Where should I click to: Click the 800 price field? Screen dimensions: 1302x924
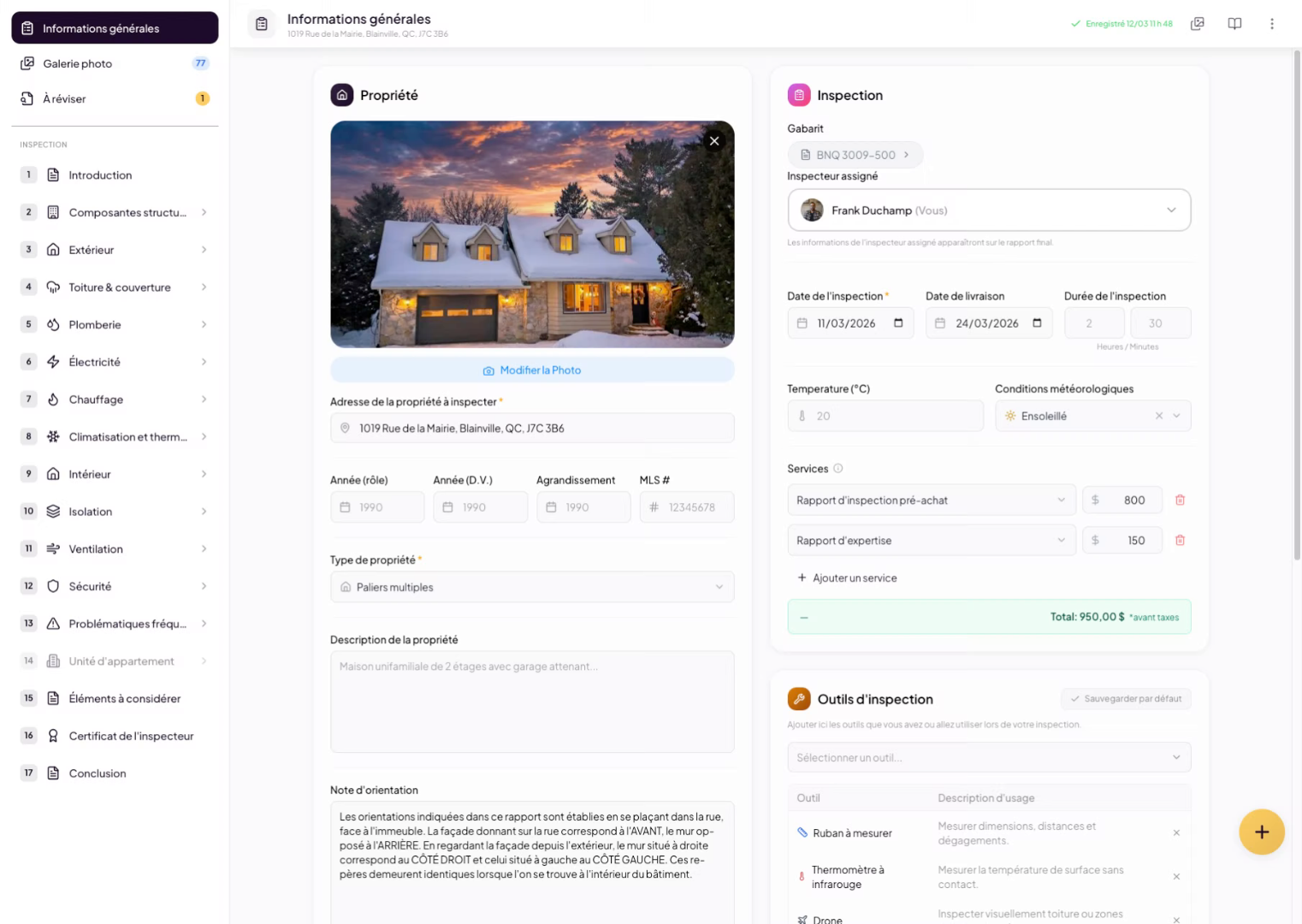pos(1122,500)
